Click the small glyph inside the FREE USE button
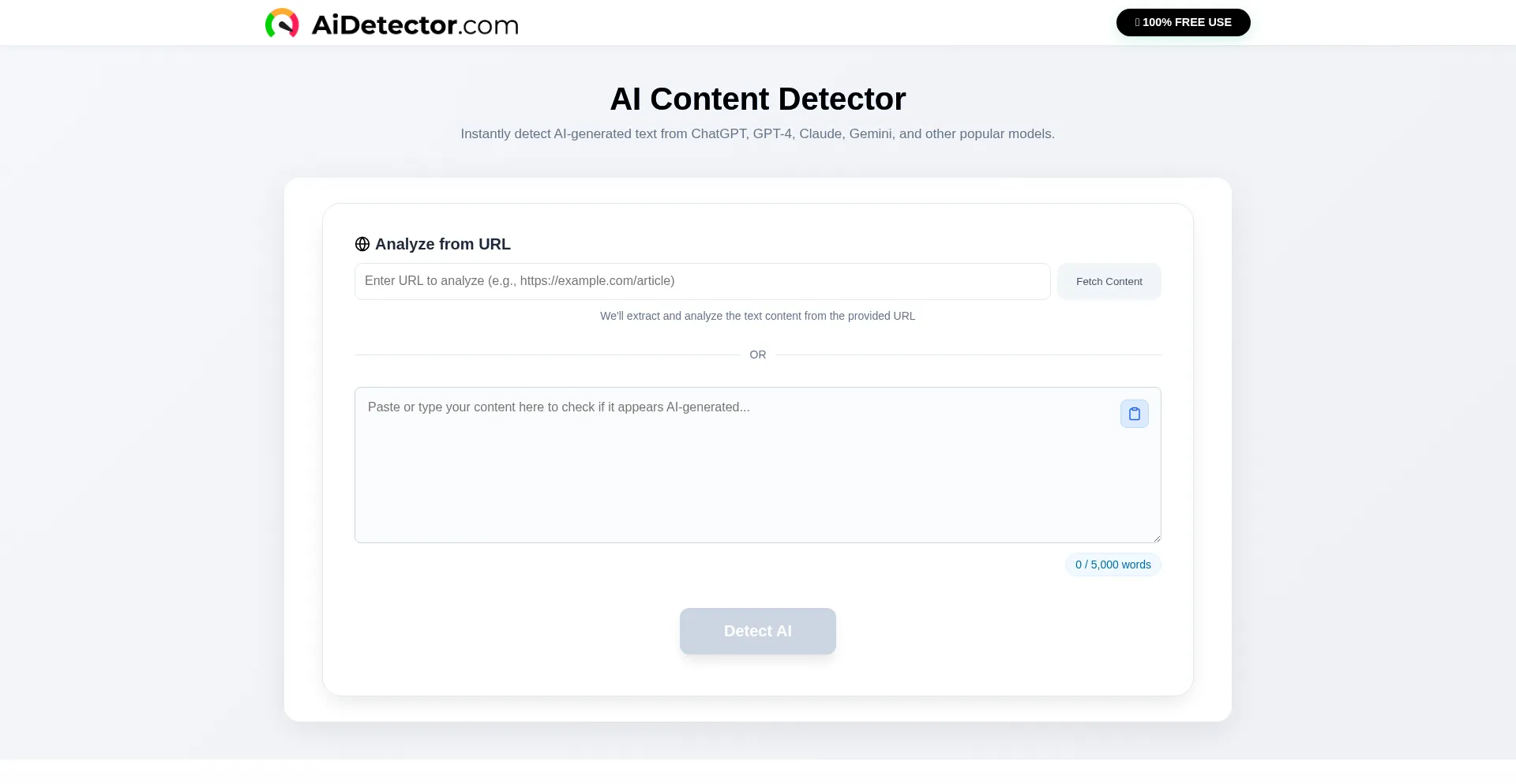The width and height of the screenshot is (1516, 784). click(x=1137, y=23)
